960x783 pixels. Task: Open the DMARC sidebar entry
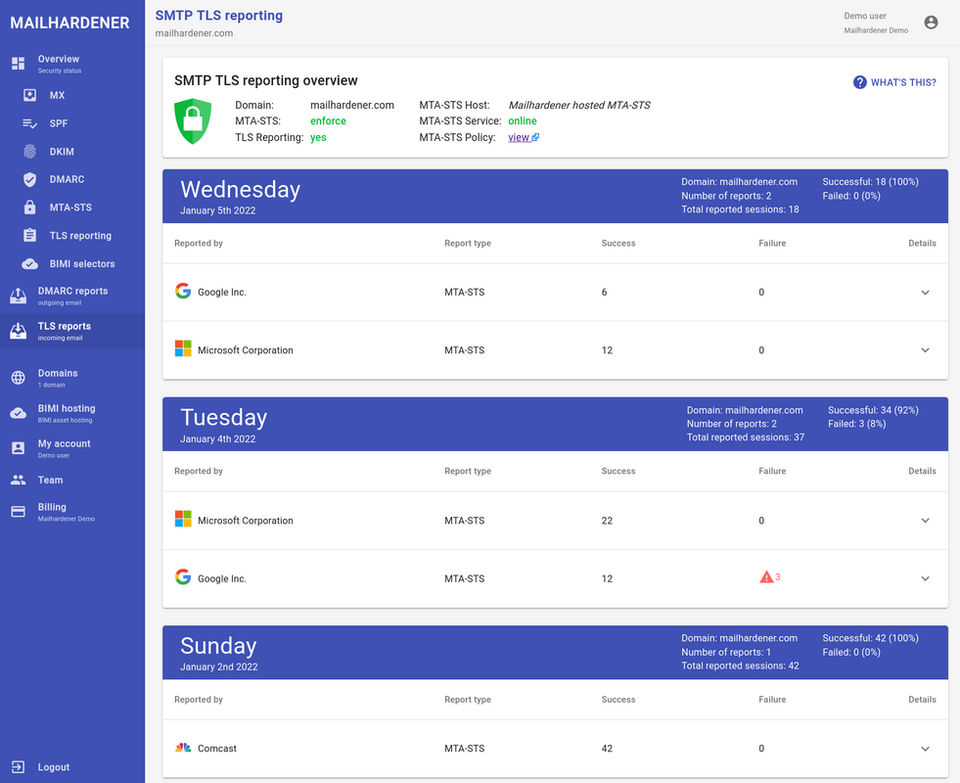pos(72,179)
